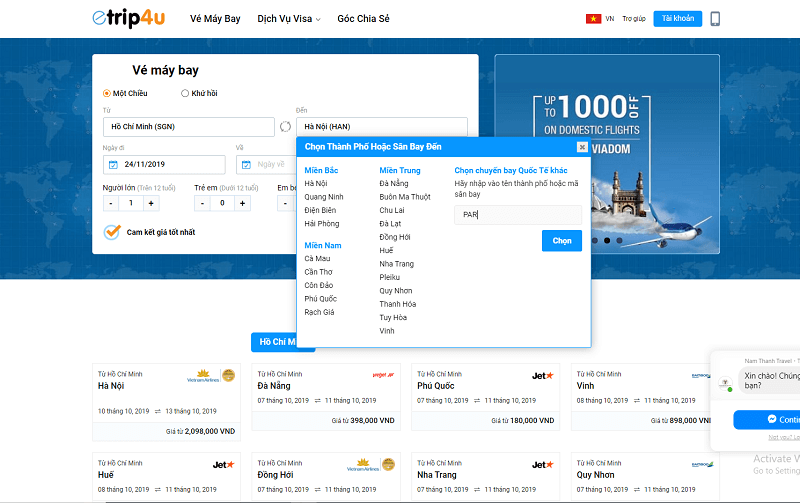
Task: Click Jetstar logo on Huế card
Action: click(223, 465)
